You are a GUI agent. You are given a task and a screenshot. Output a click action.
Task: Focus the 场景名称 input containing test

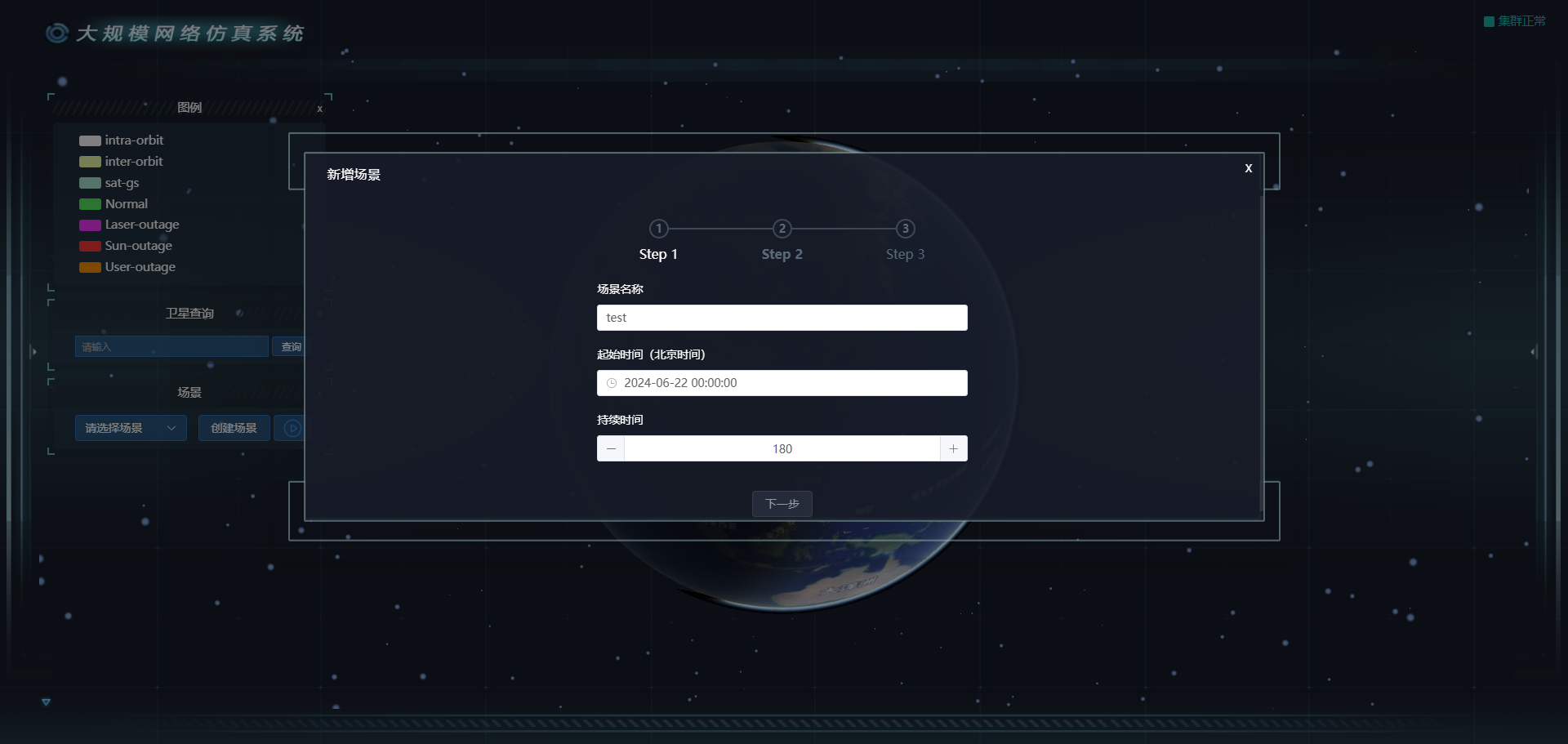[x=782, y=318]
